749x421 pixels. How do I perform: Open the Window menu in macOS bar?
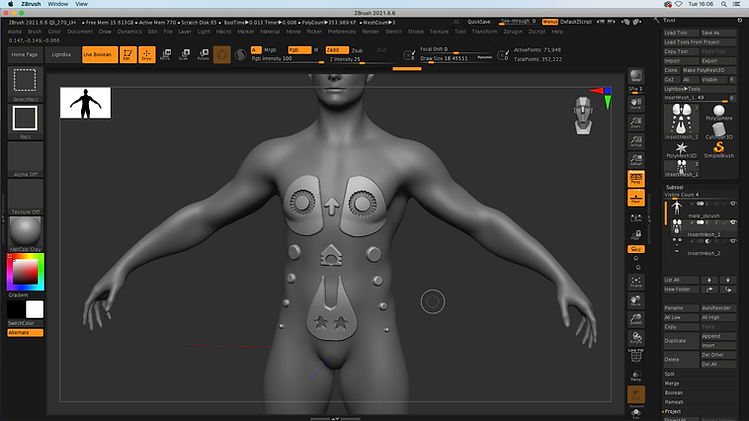coord(58,4)
